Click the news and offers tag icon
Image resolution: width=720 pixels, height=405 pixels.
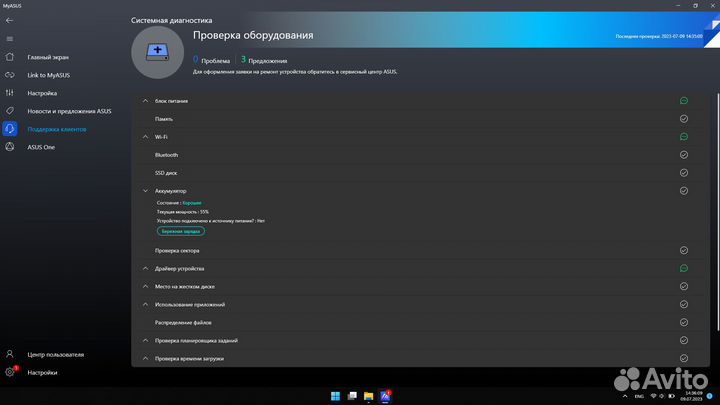tap(10, 111)
